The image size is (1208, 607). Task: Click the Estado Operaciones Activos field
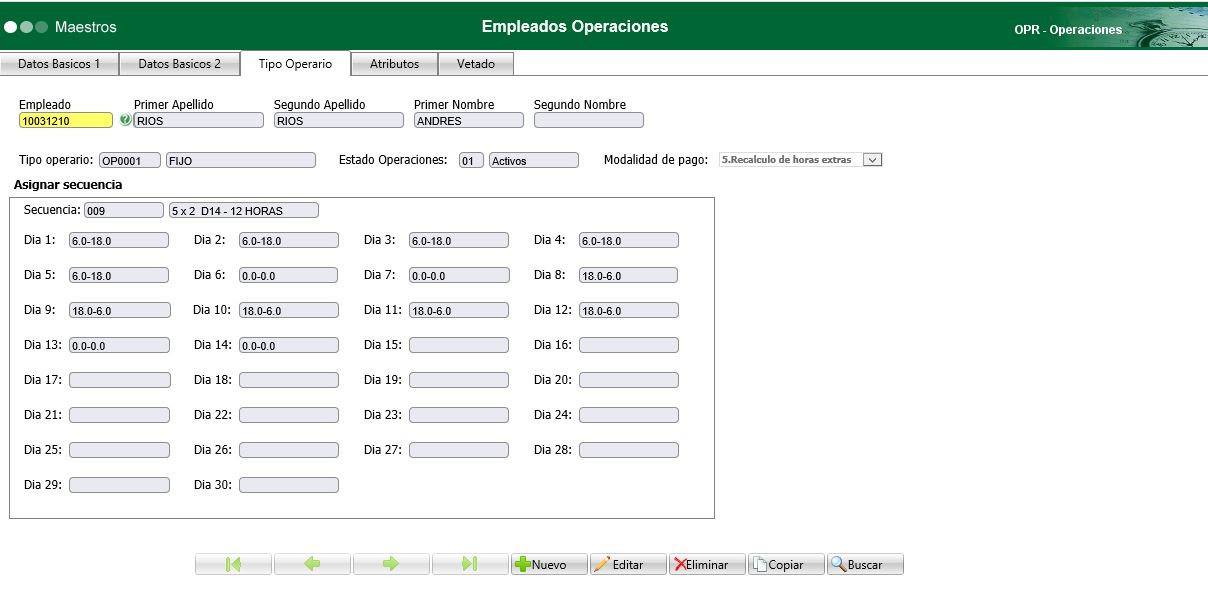pos(534,160)
